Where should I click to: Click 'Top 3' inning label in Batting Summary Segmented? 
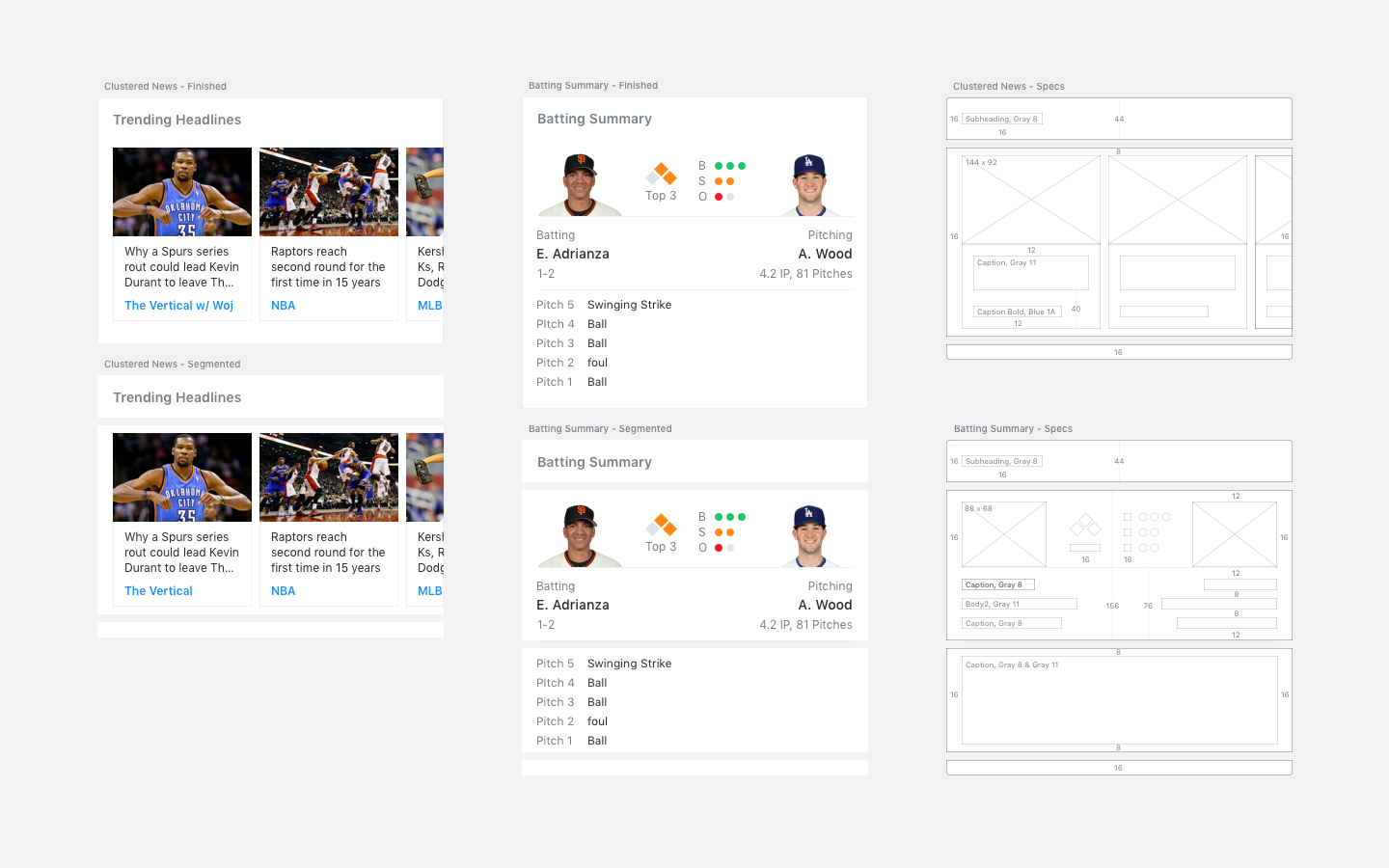(661, 547)
